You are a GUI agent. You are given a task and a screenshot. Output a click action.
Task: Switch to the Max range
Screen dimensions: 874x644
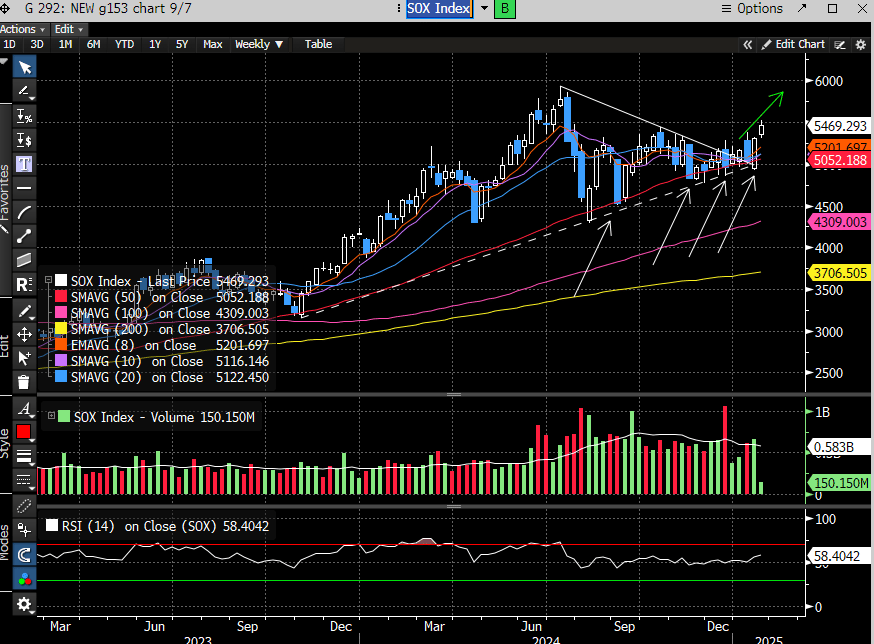(212, 44)
